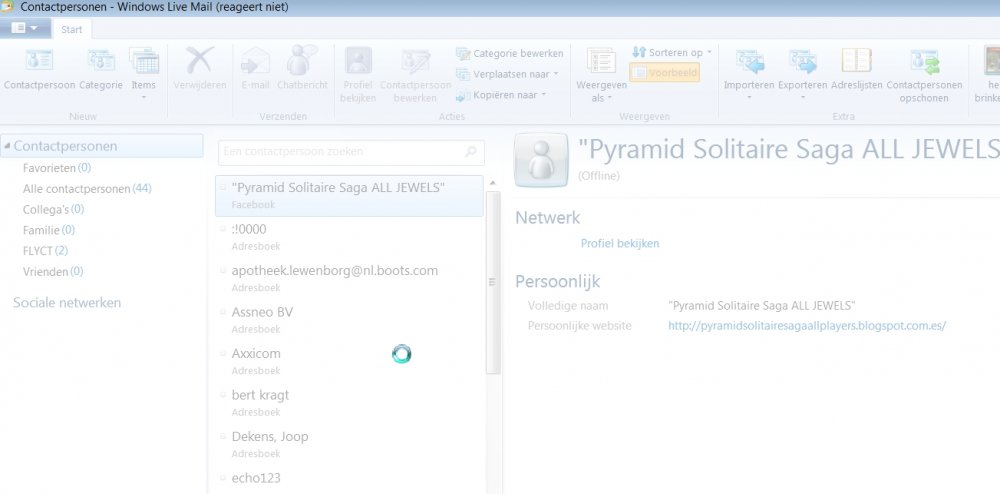1000x494 pixels.
Task: Select the echo123 contact
Action: point(349,480)
